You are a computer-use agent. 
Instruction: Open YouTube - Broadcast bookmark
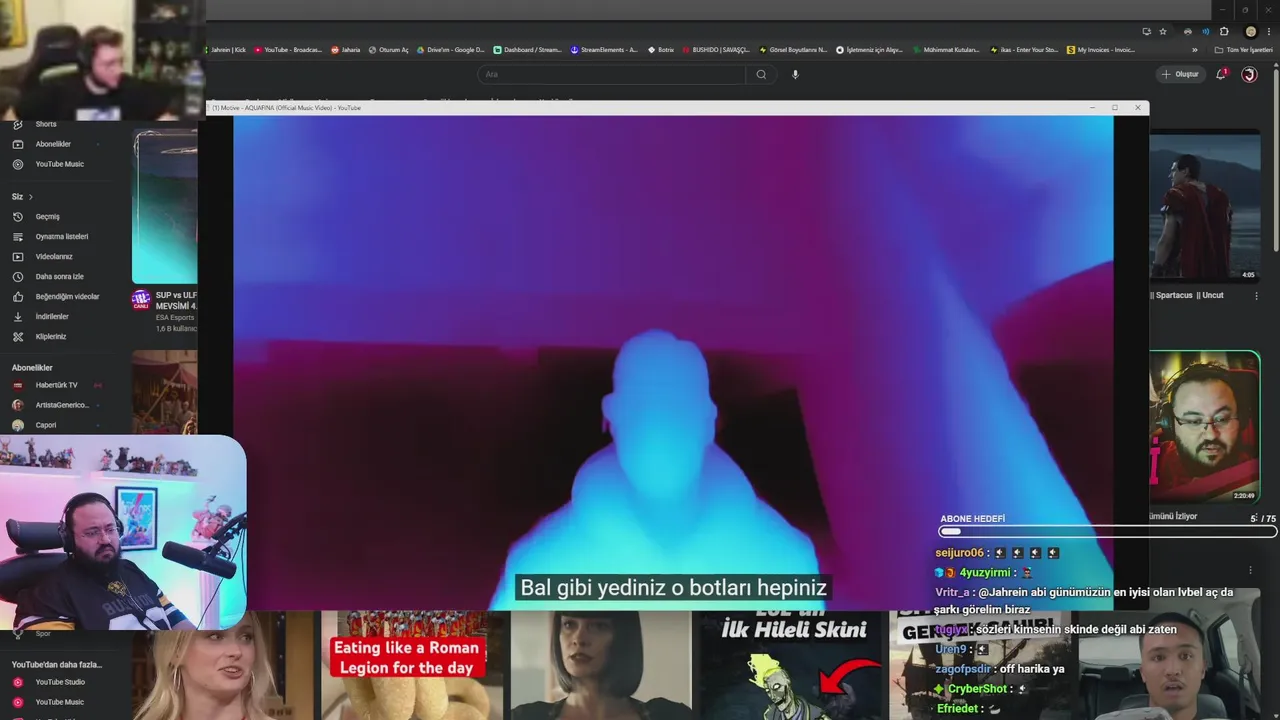click(x=289, y=49)
